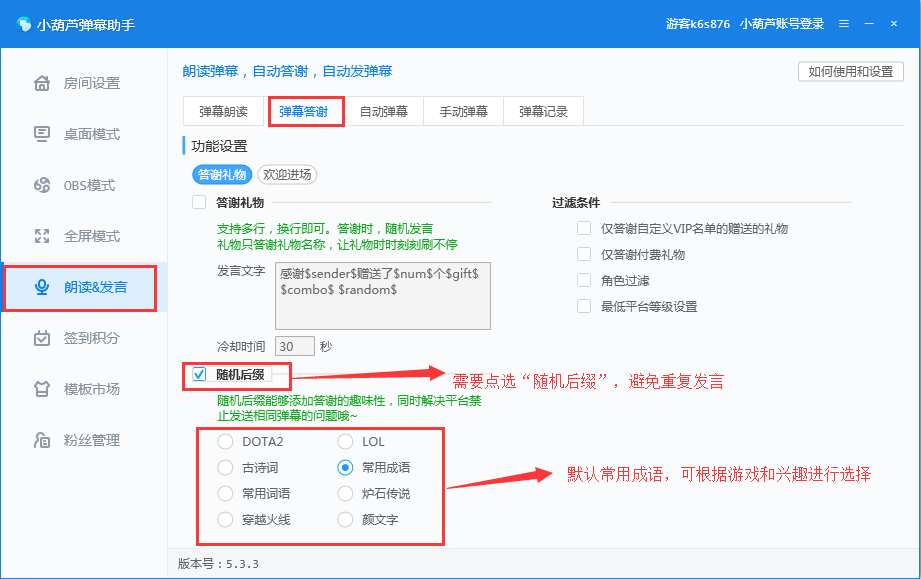Open 粉丝管理 section
The image size is (921, 579).
click(84, 440)
